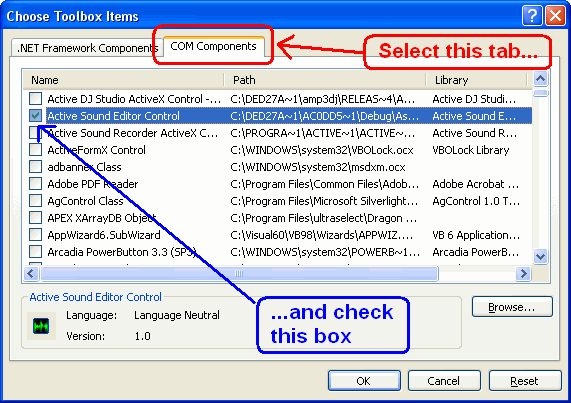Uncheck the Active Sound Editor Control checkbox
The width and height of the screenshot is (571, 403).
click(x=35, y=116)
